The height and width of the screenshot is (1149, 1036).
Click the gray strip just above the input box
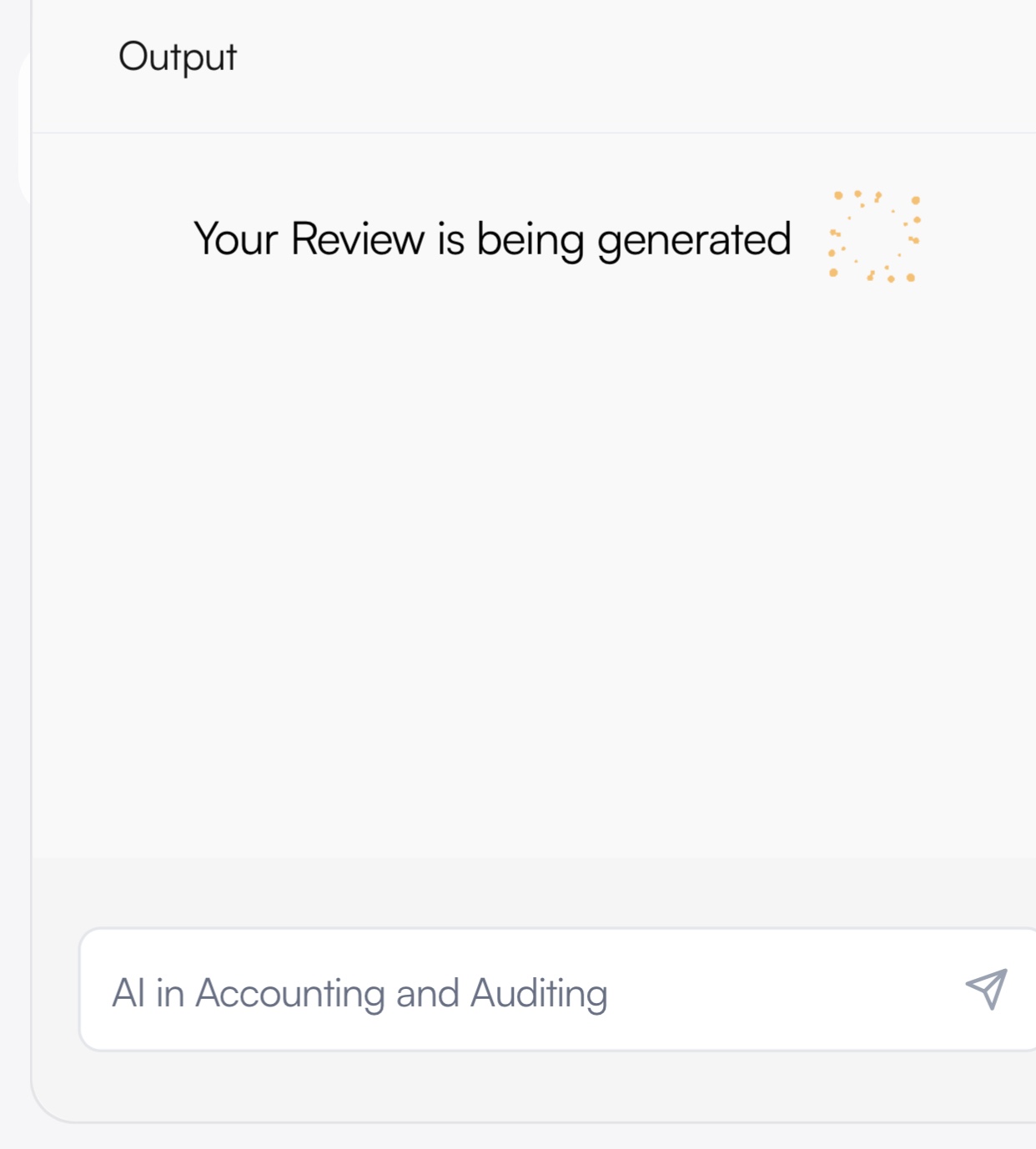(x=534, y=893)
